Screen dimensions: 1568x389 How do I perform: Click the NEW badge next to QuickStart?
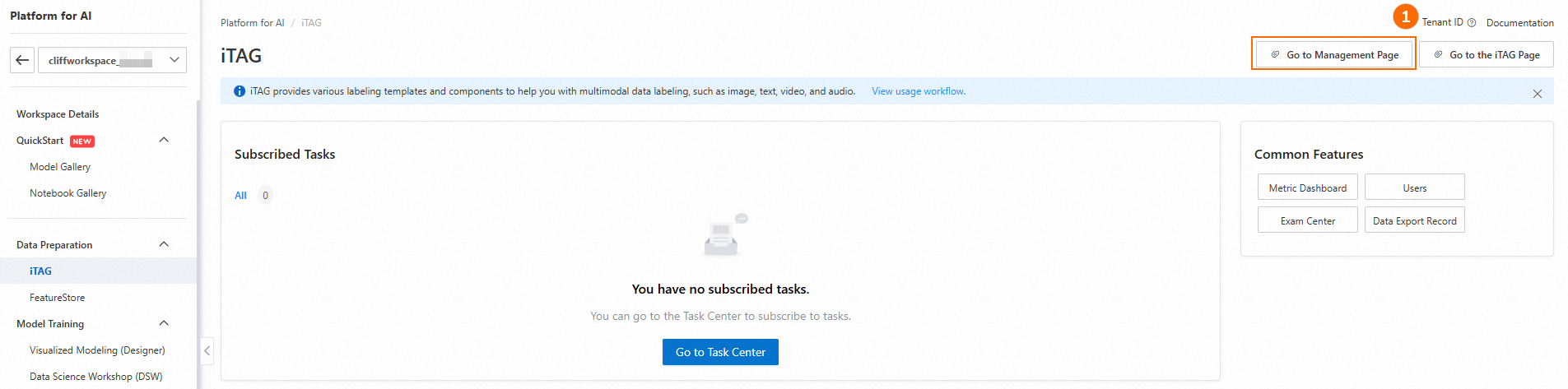tap(82, 141)
